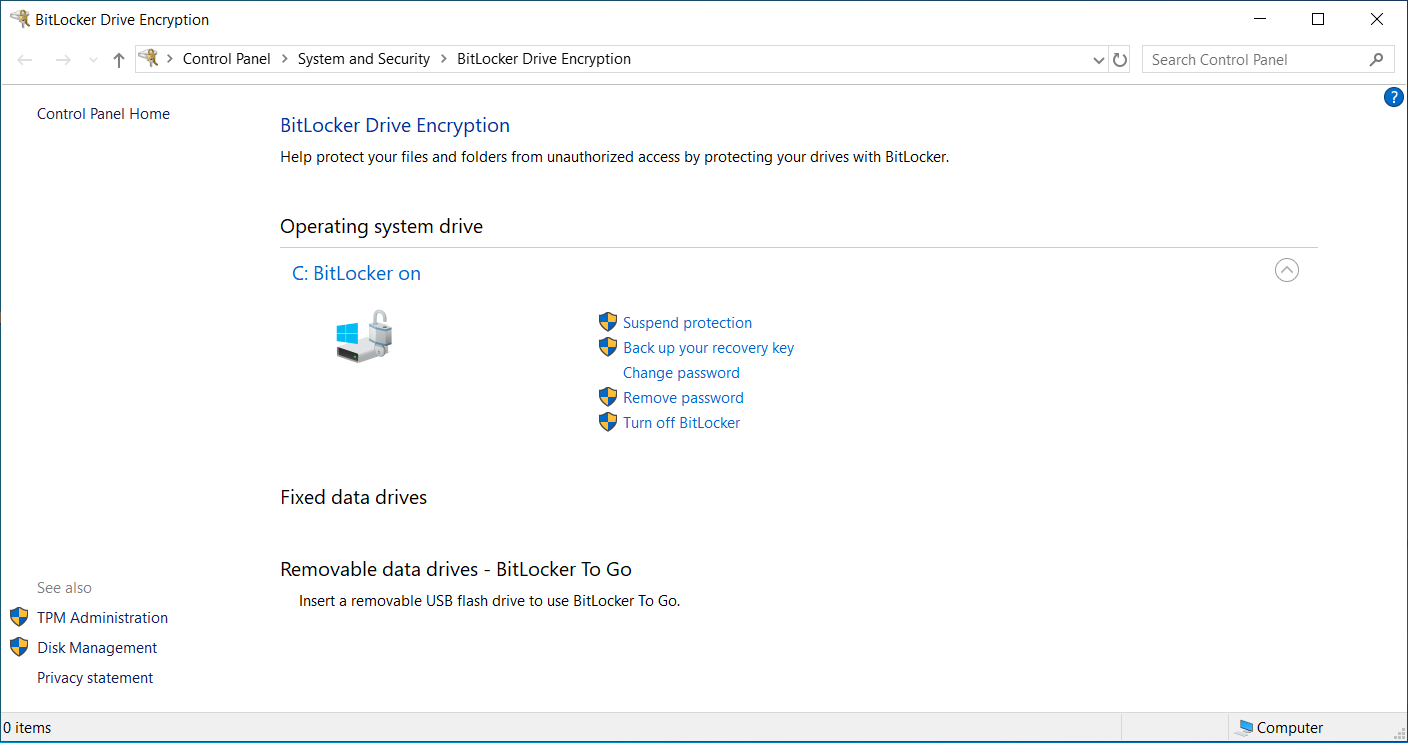Open the Remove password link

tap(683, 398)
